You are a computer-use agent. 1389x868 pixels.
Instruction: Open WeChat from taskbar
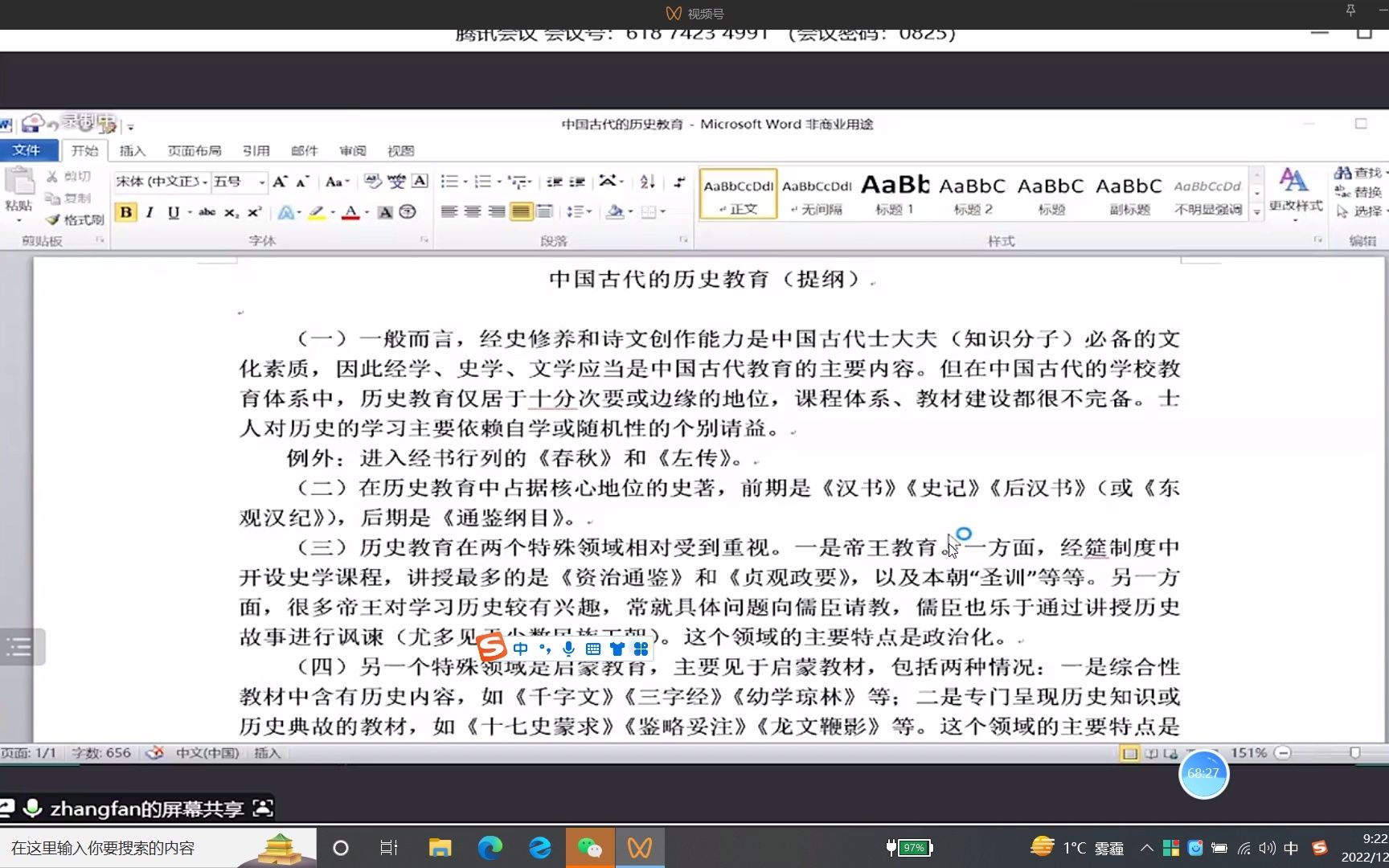coord(590,848)
